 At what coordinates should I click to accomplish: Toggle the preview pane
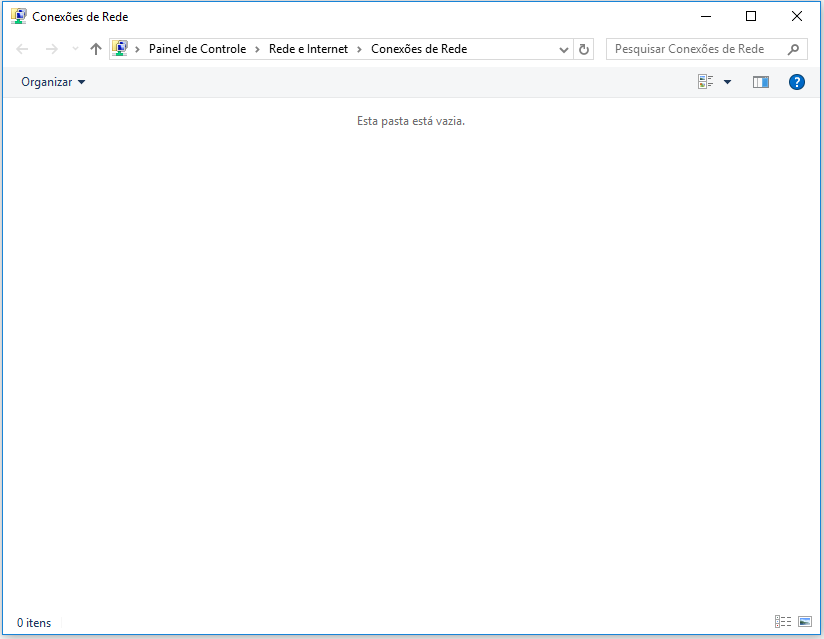pyautogui.click(x=760, y=82)
